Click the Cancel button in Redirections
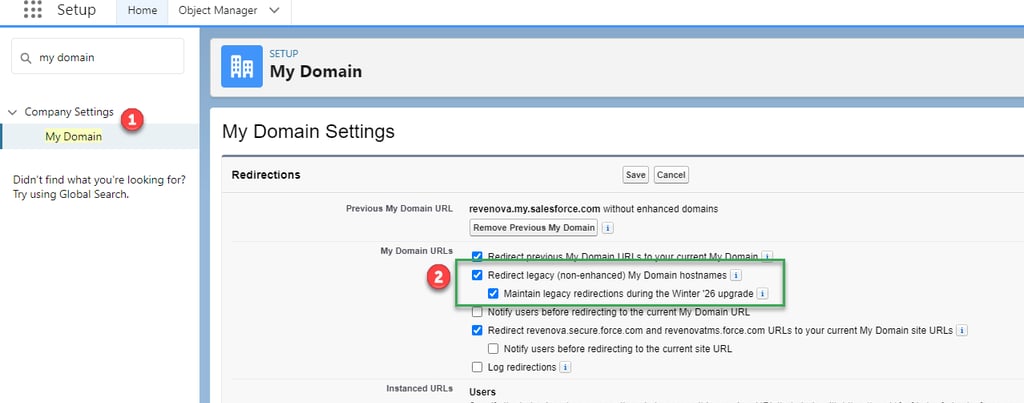Image resolution: width=1024 pixels, height=403 pixels. pyautogui.click(x=671, y=175)
